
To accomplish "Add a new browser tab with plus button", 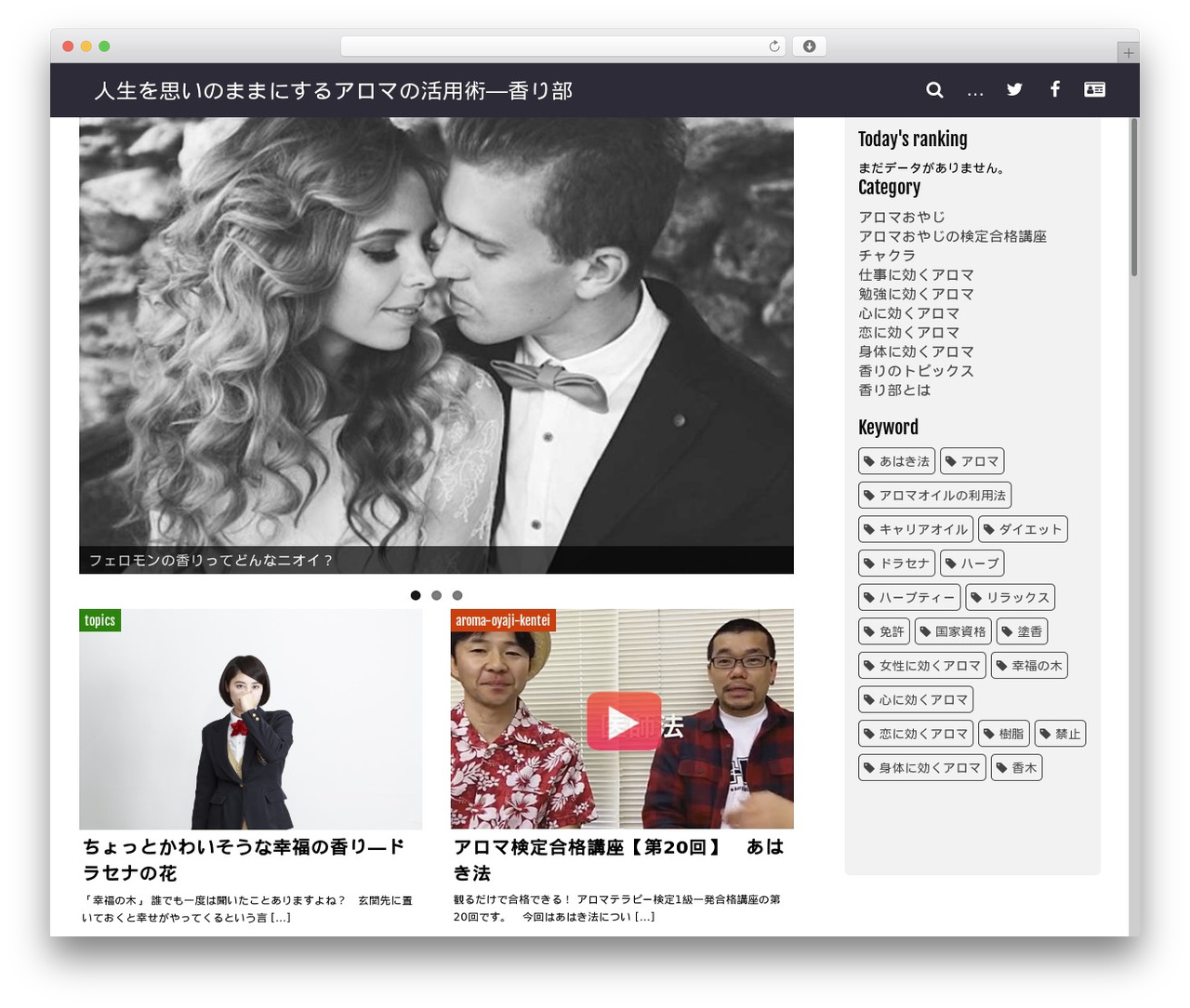I will coord(1128,53).
